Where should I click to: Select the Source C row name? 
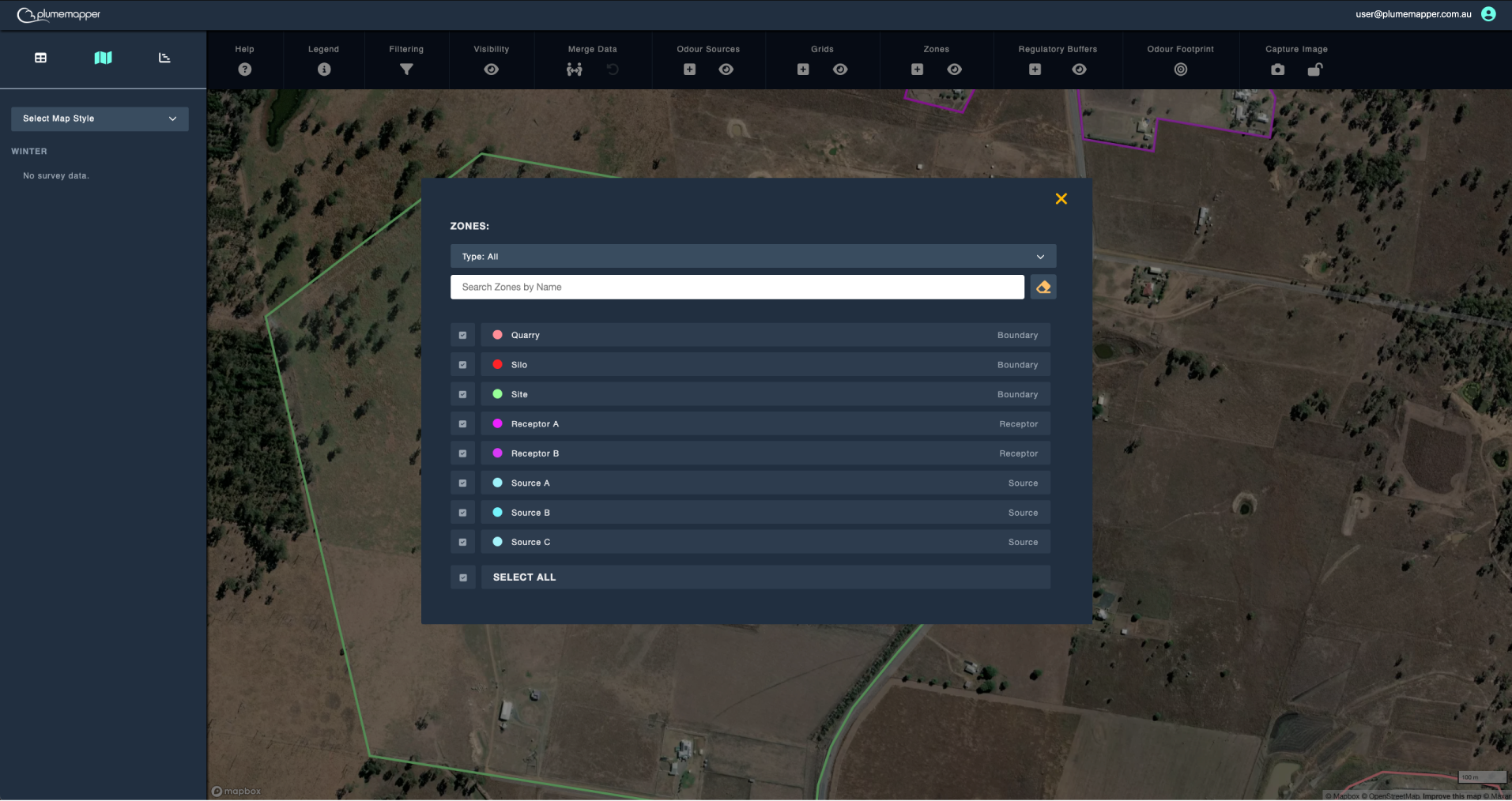coord(530,542)
